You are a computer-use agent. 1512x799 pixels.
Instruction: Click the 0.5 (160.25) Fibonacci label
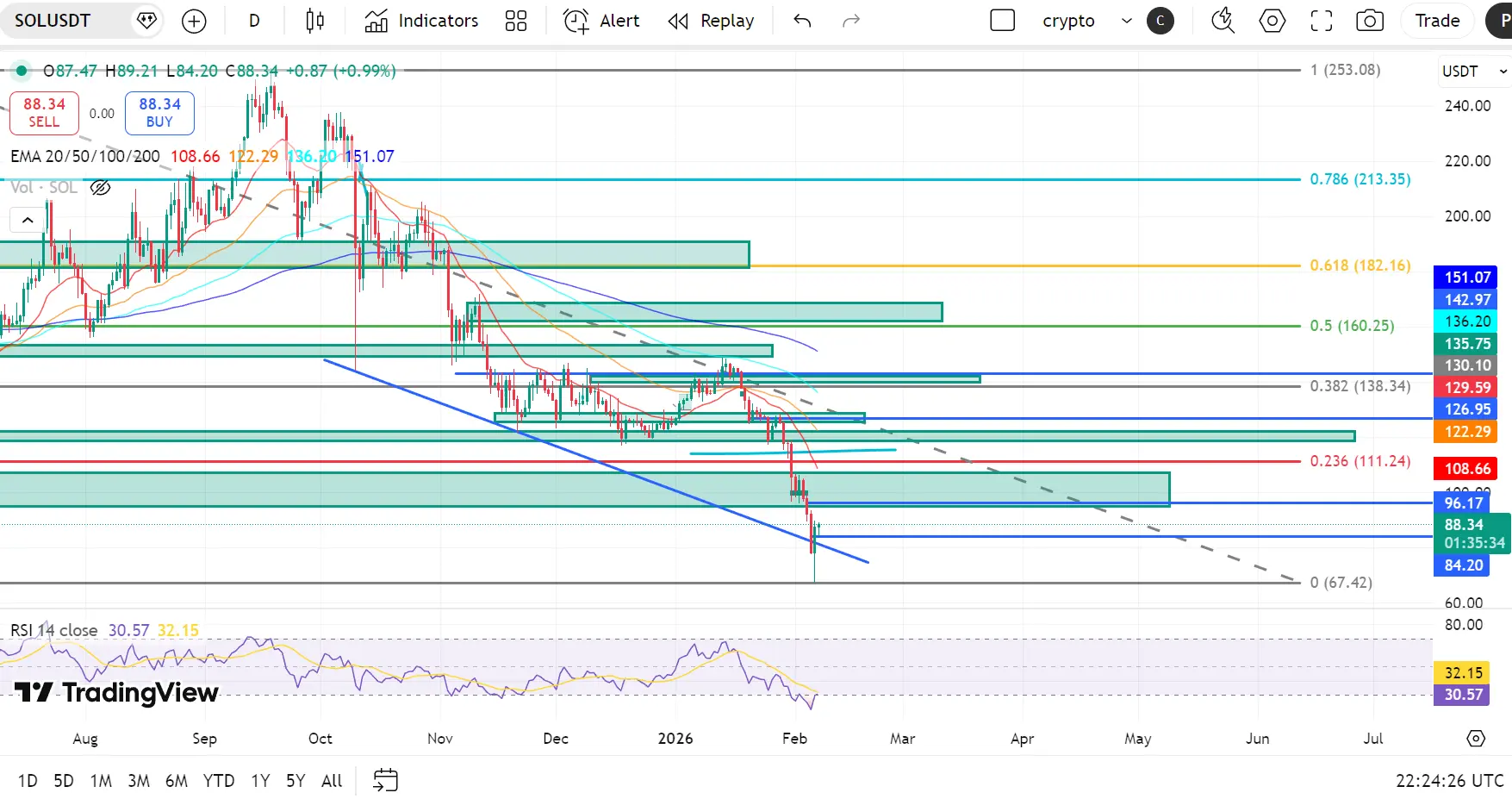(x=1352, y=326)
